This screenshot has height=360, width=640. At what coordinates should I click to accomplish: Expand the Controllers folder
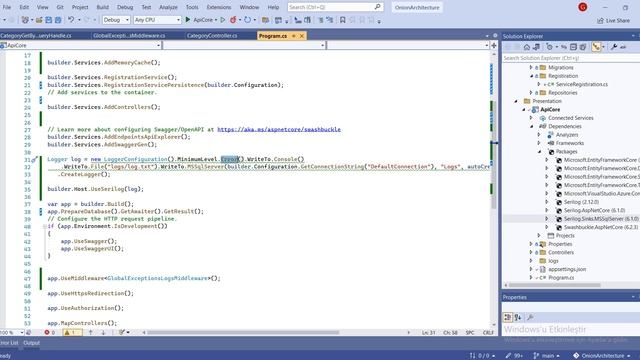531,252
